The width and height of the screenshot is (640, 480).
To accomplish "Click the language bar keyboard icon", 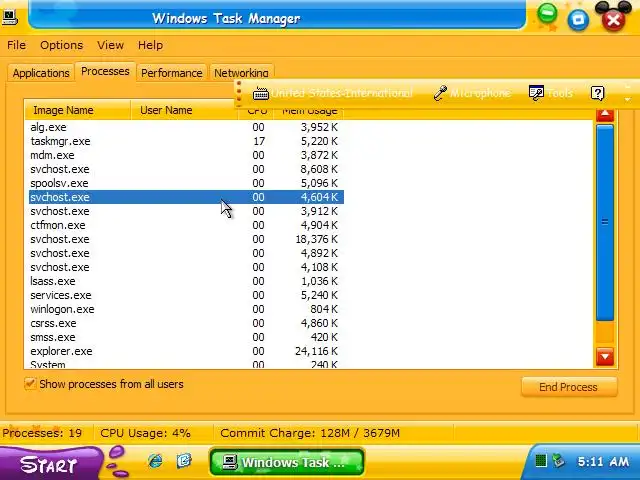I will point(260,93).
